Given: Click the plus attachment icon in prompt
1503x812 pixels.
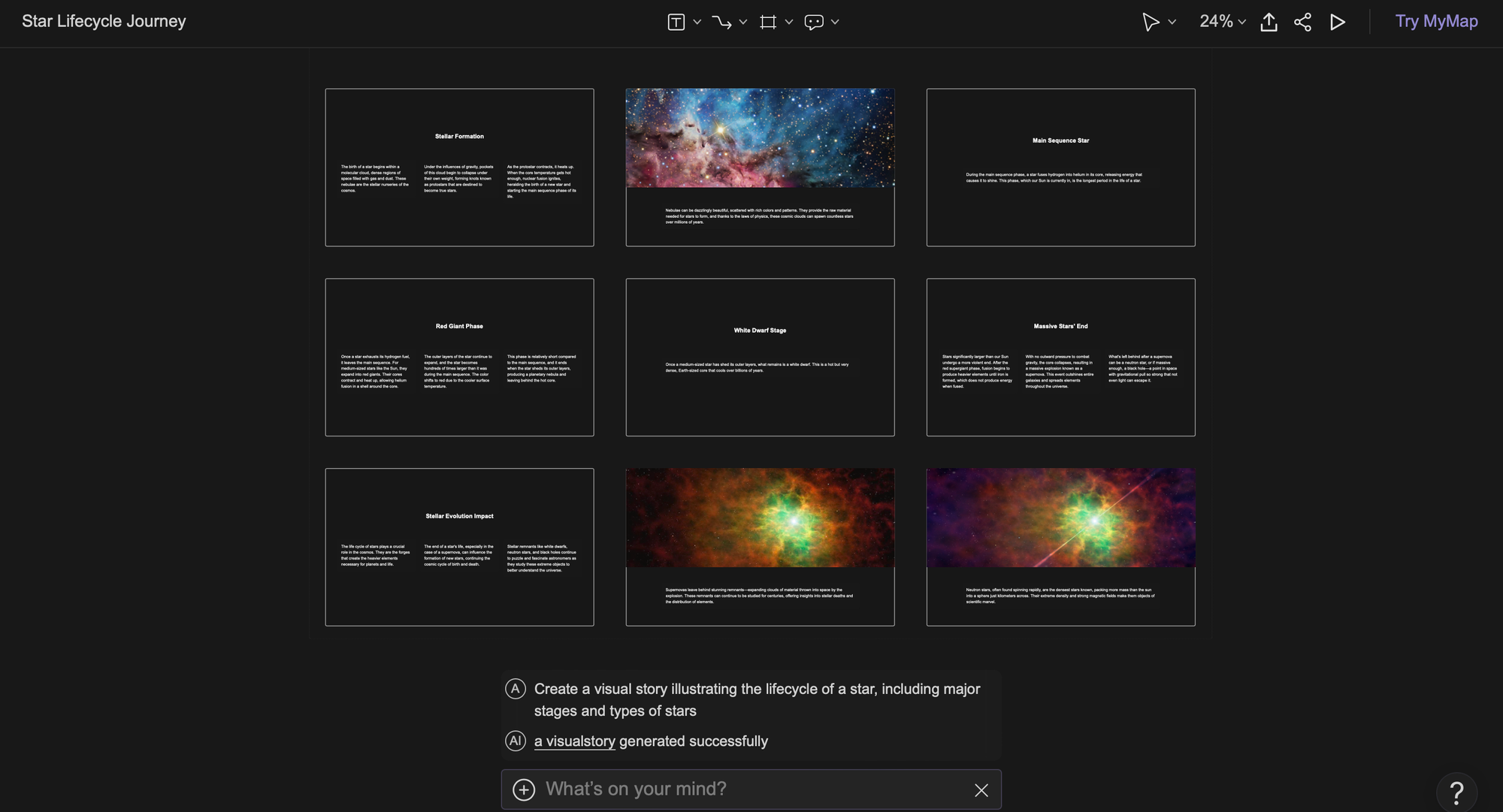Looking at the screenshot, I should click(524, 789).
